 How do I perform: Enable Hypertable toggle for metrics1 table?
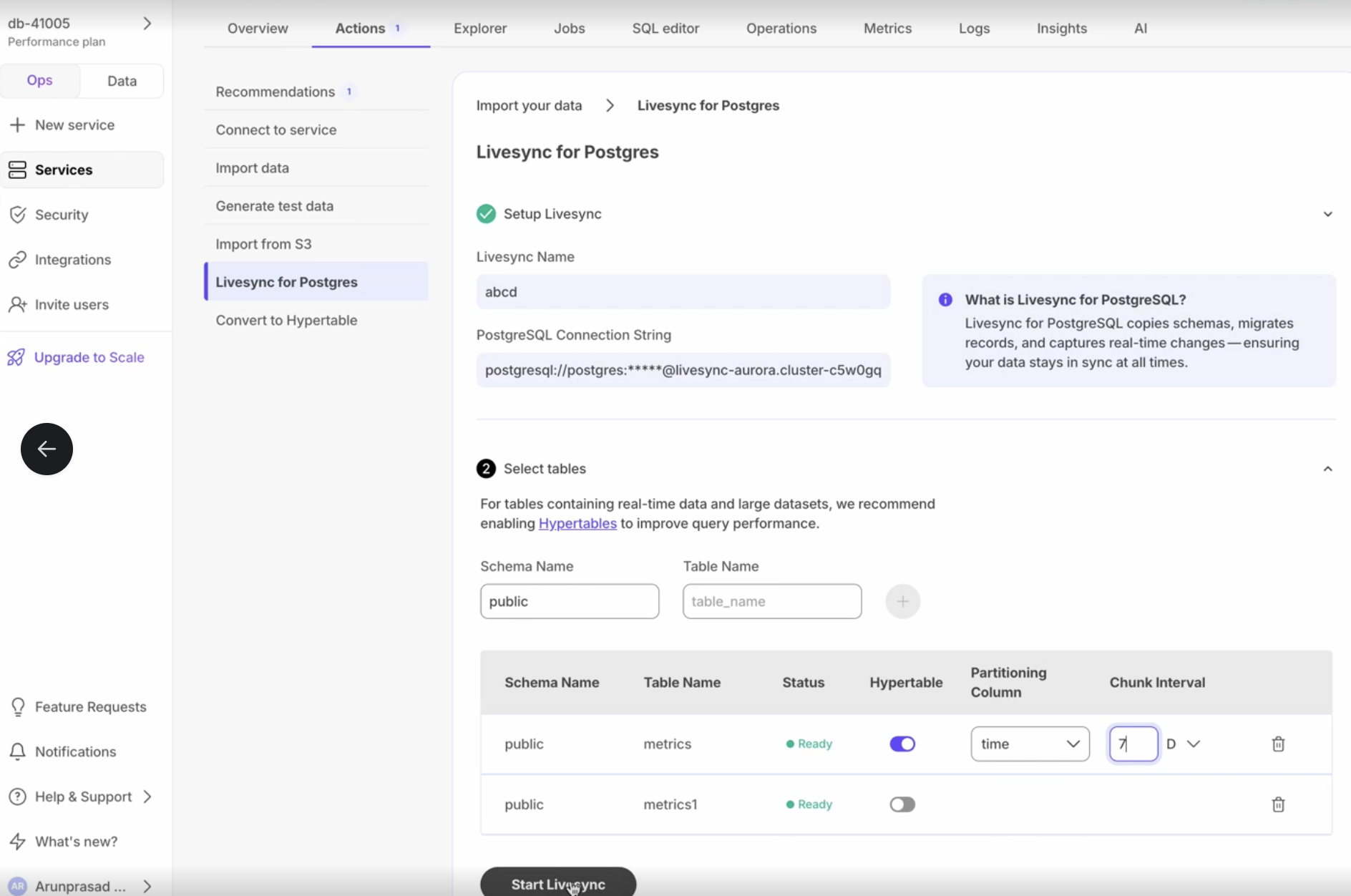tap(902, 804)
